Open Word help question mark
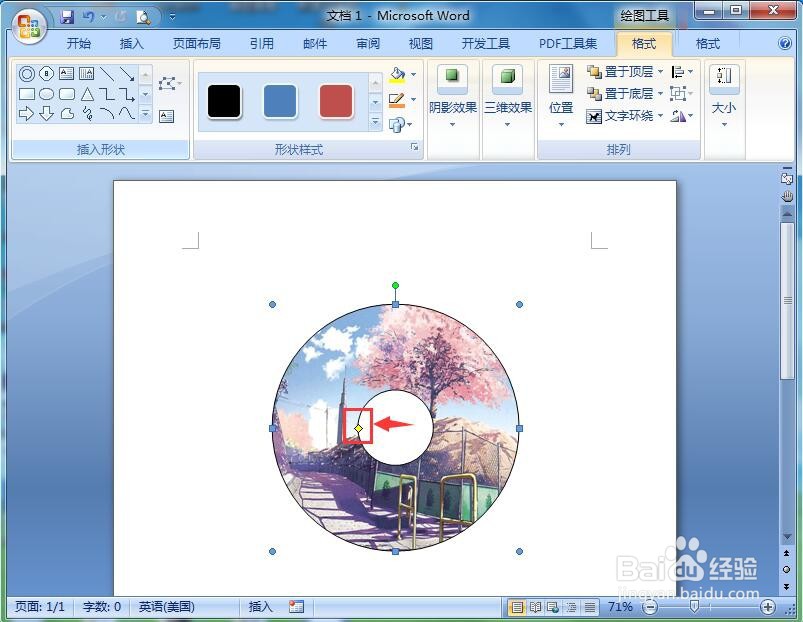The height and width of the screenshot is (622, 803). (785, 43)
